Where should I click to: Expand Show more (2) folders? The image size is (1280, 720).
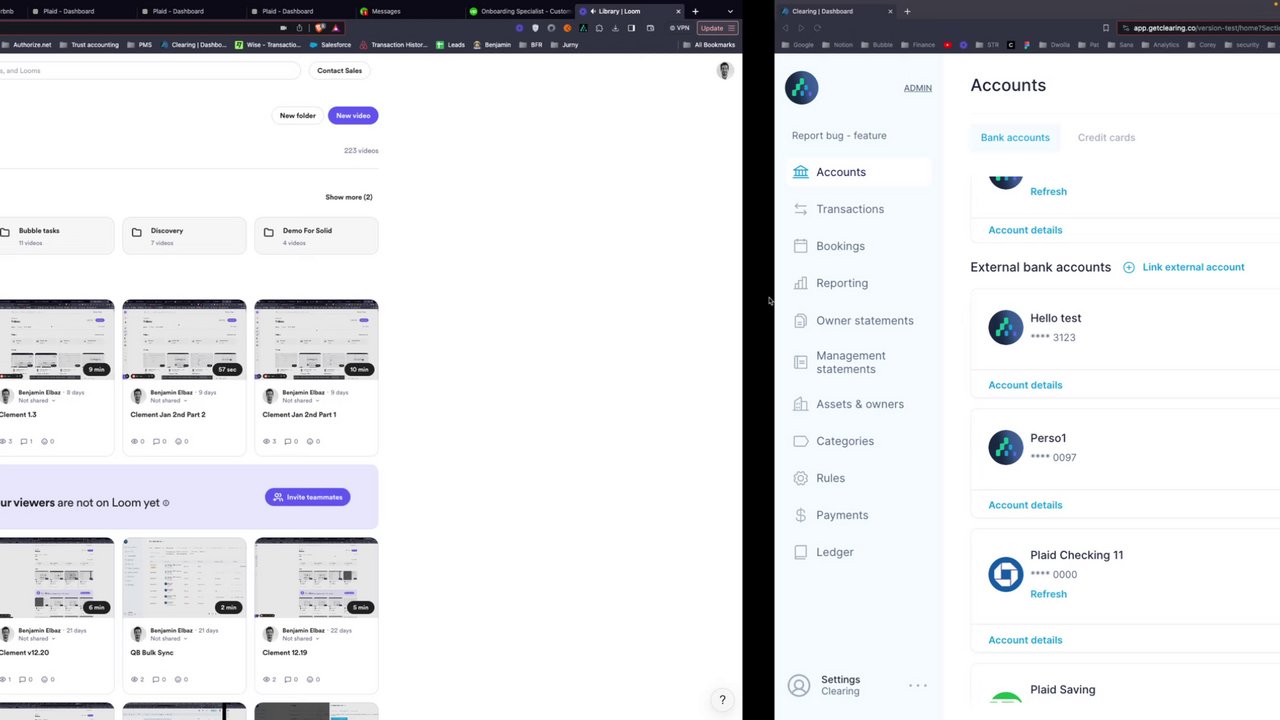[348, 197]
